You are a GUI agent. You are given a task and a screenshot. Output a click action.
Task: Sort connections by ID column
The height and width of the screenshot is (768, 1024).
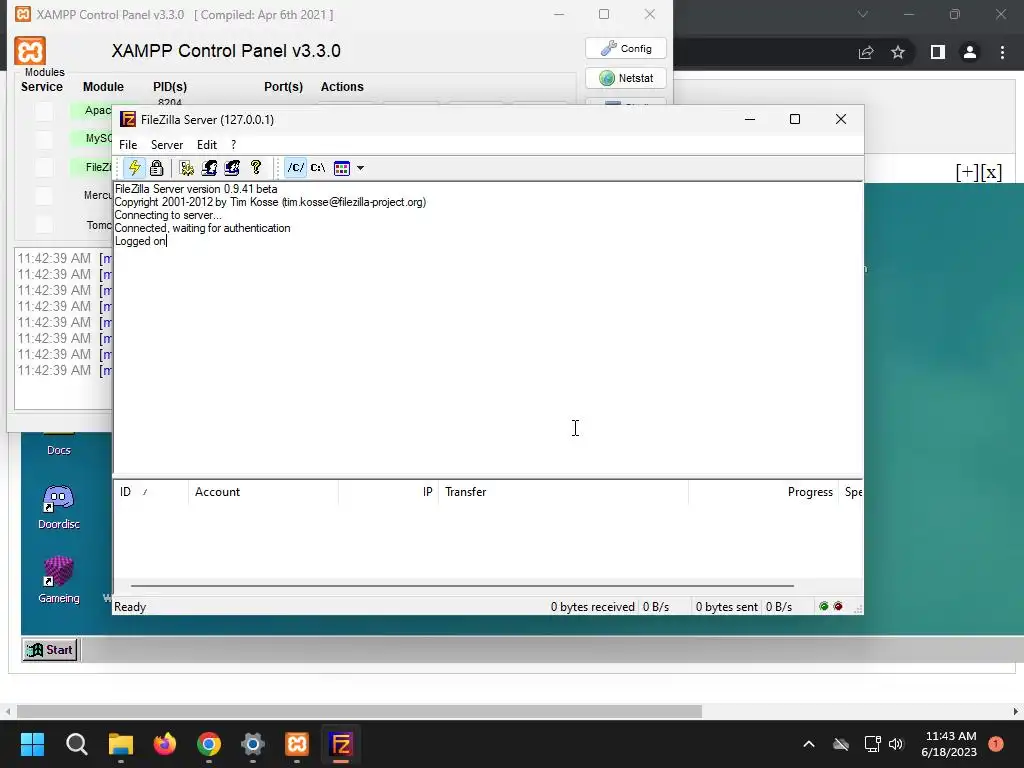click(x=151, y=492)
